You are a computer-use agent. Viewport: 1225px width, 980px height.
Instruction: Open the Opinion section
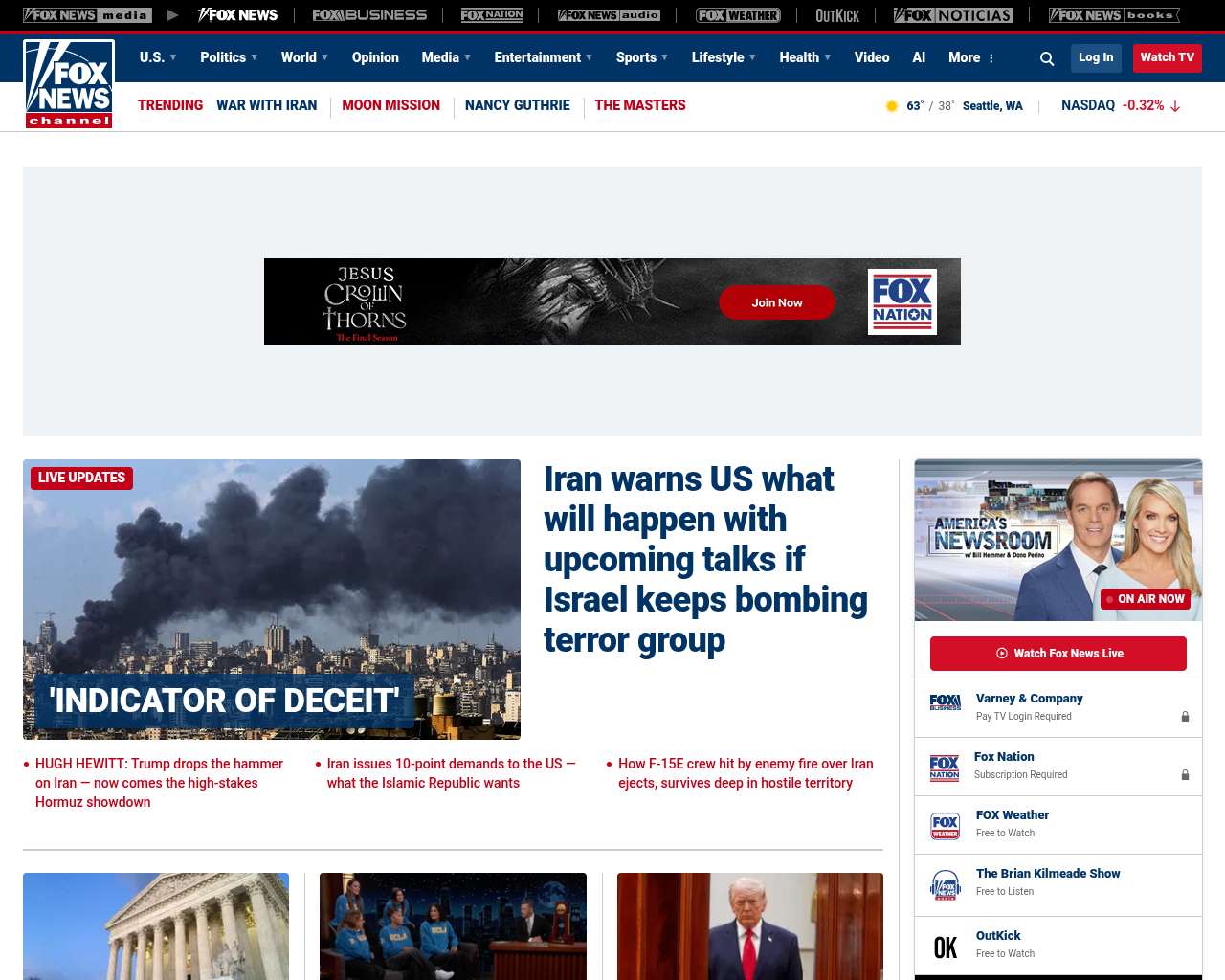point(375,57)
